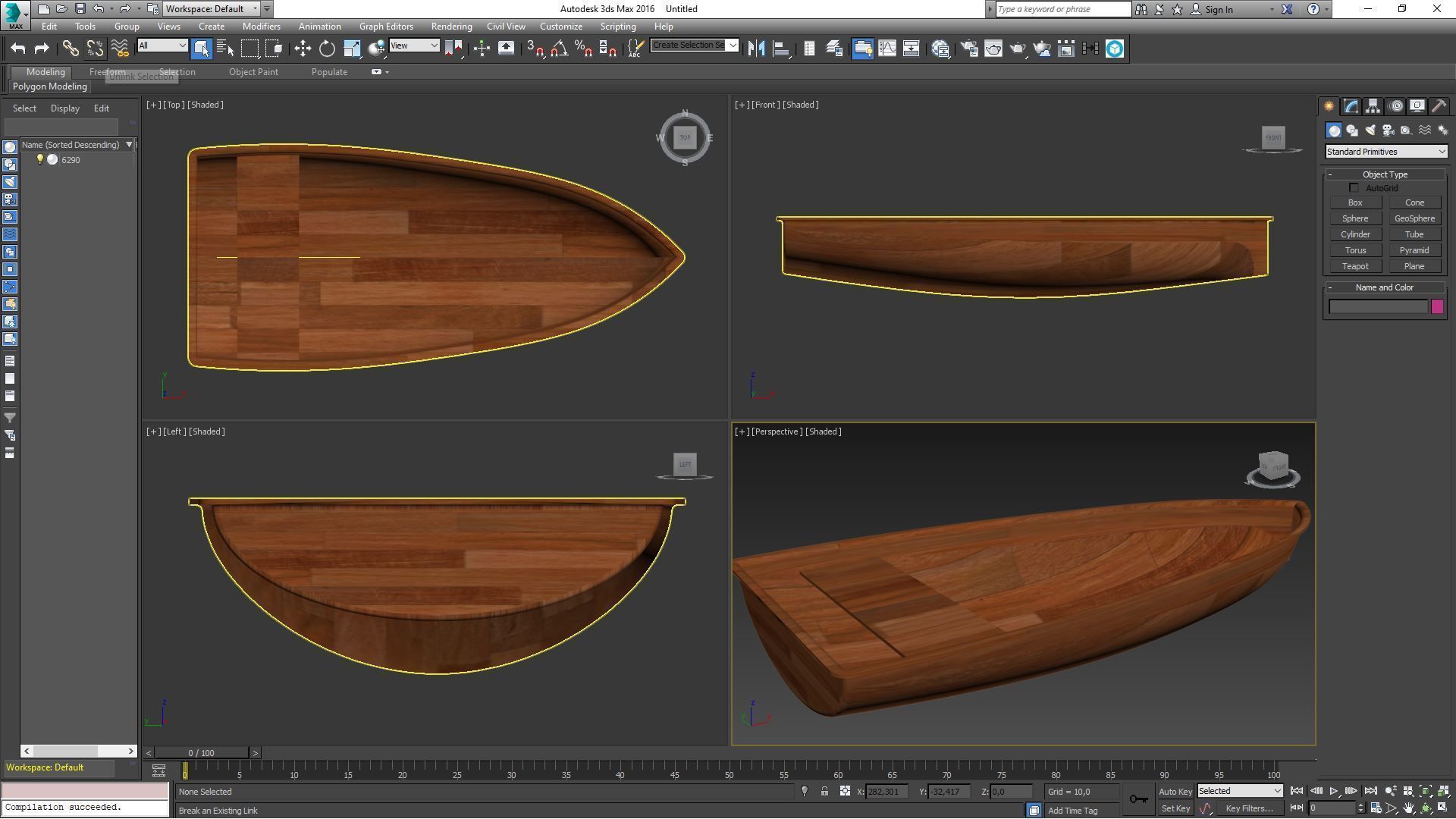Activate the Select Object tool
Image resolution: width=1456 pixels, height=819 pixels.
pos(201,49)
